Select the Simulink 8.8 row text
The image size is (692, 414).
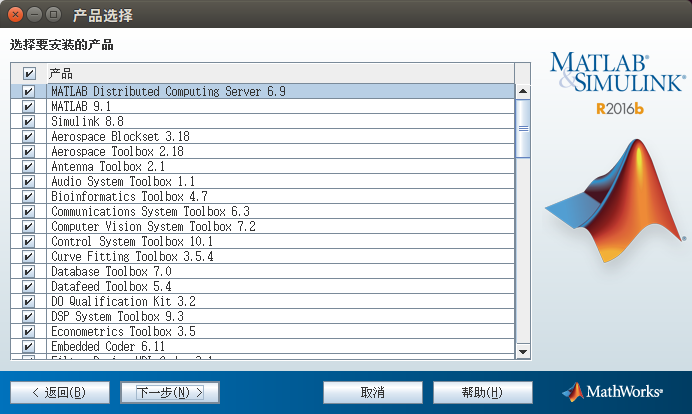tap(87, 121)
